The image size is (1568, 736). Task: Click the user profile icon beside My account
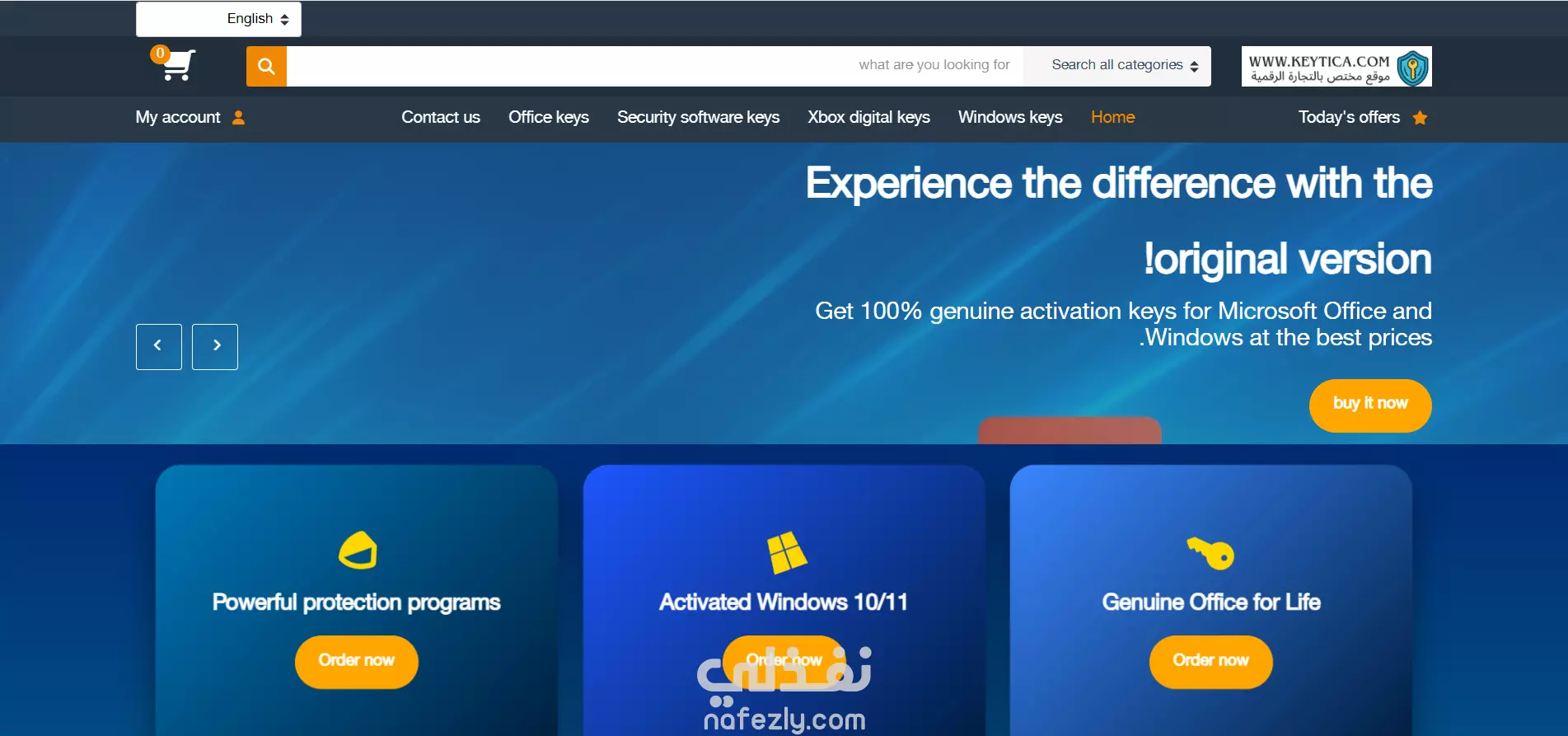(239, 117)
